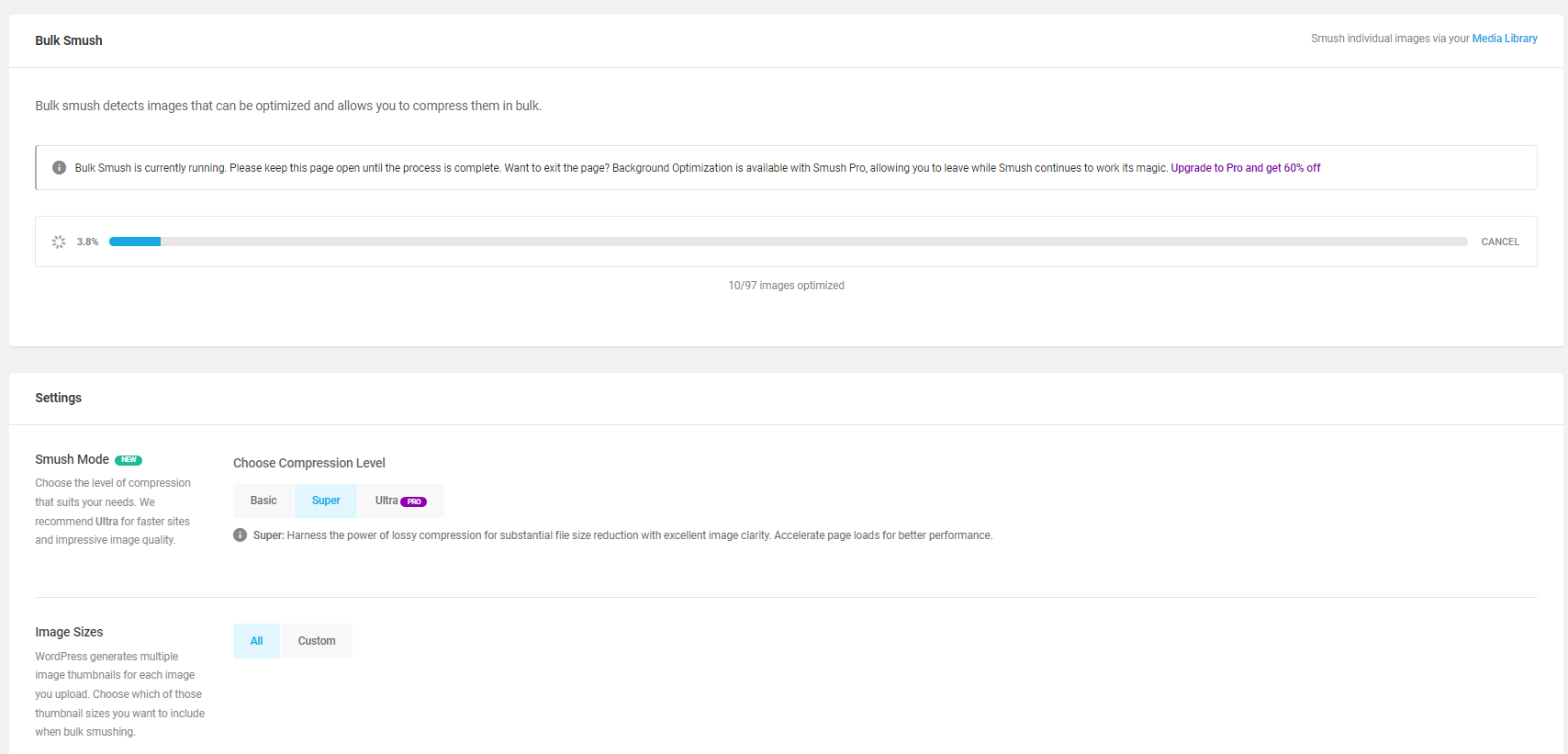
Task: Click the Image Sizes label
Action: coord(69,632)
